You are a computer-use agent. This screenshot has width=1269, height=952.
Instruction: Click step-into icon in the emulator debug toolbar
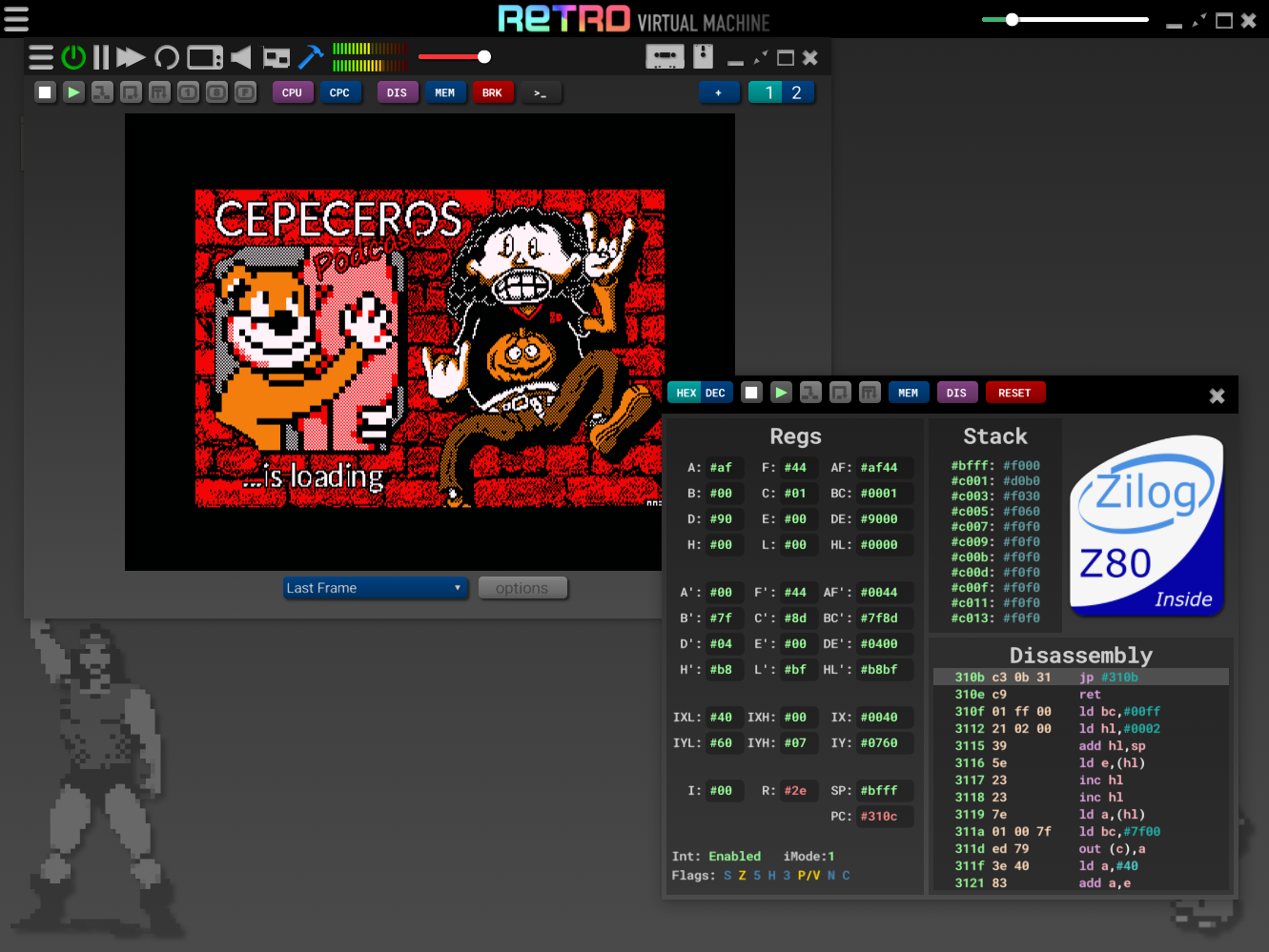pyautogui.click(x=102, y=92)
